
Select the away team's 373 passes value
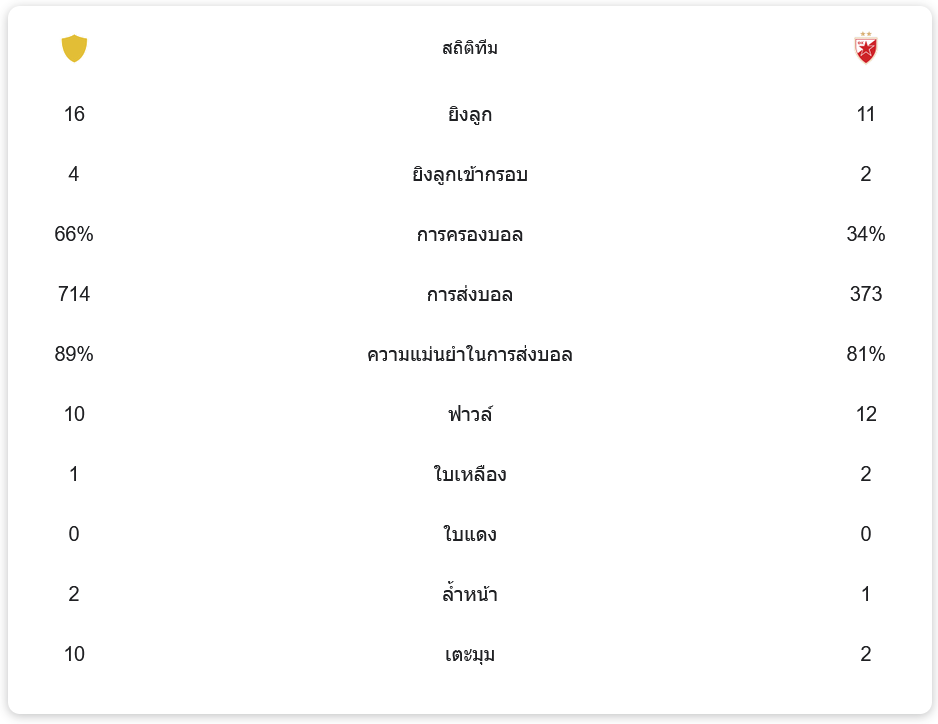point(865,294)
